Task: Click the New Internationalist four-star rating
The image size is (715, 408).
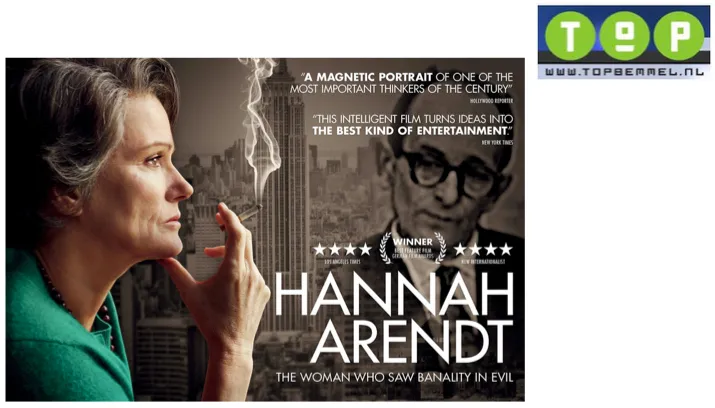Action: tap(483, 252)
